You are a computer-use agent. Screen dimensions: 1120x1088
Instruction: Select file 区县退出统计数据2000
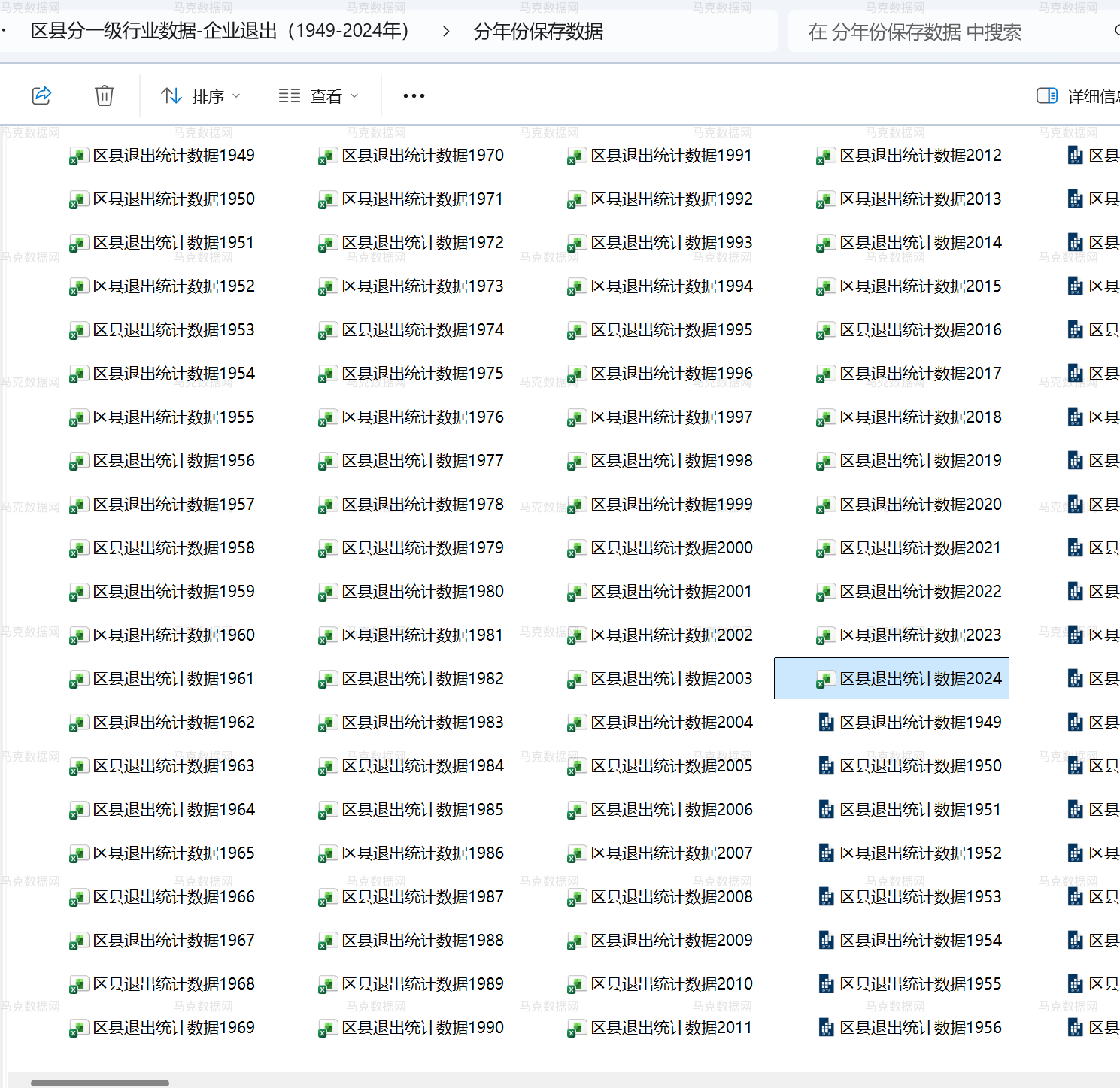671,548
